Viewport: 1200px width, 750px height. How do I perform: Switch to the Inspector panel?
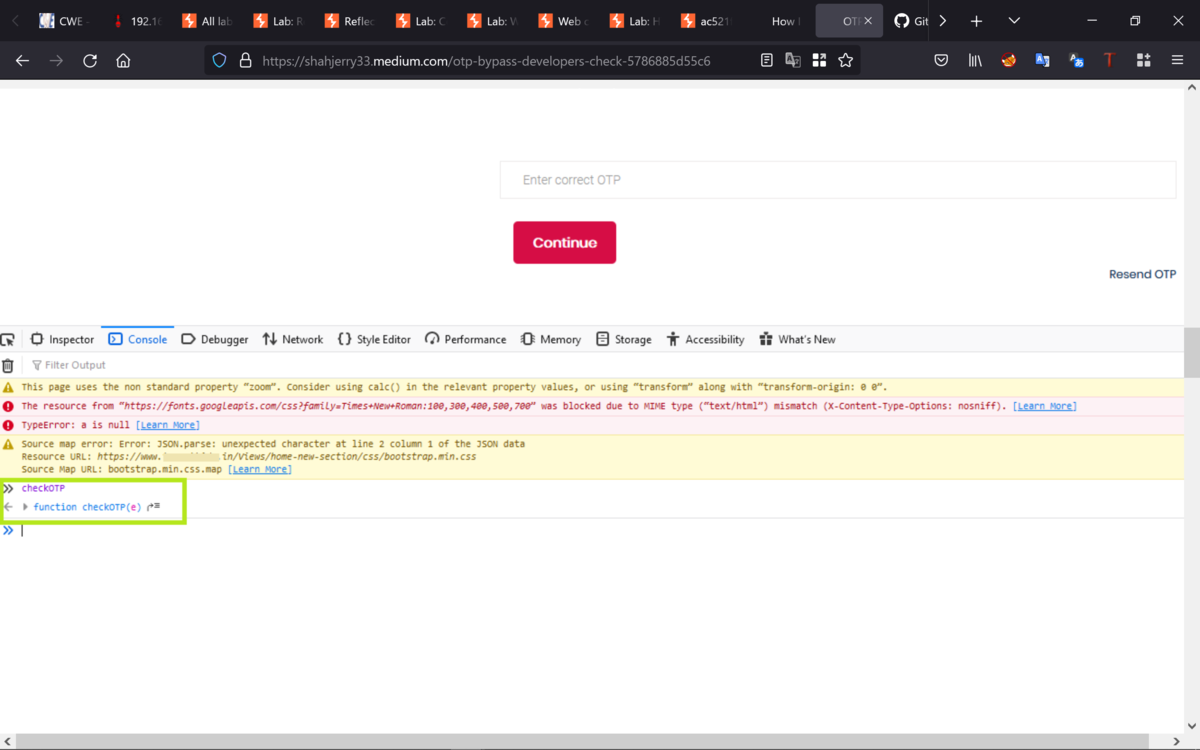pyautogui.click(x=62, y=340)
